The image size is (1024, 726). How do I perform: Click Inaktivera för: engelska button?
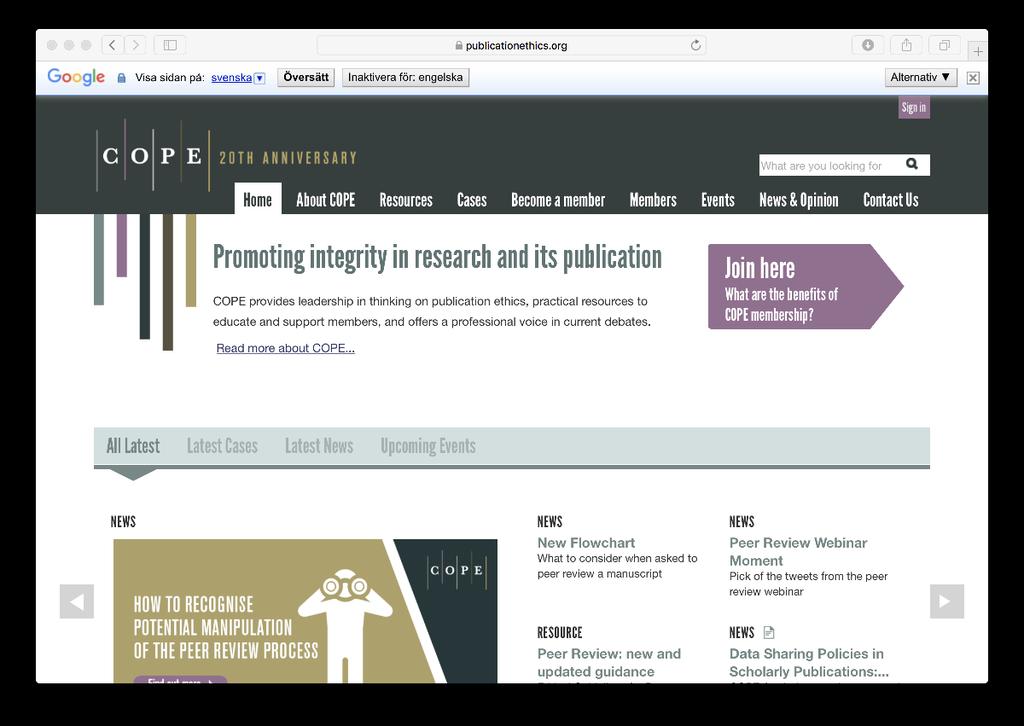(406, 78)
